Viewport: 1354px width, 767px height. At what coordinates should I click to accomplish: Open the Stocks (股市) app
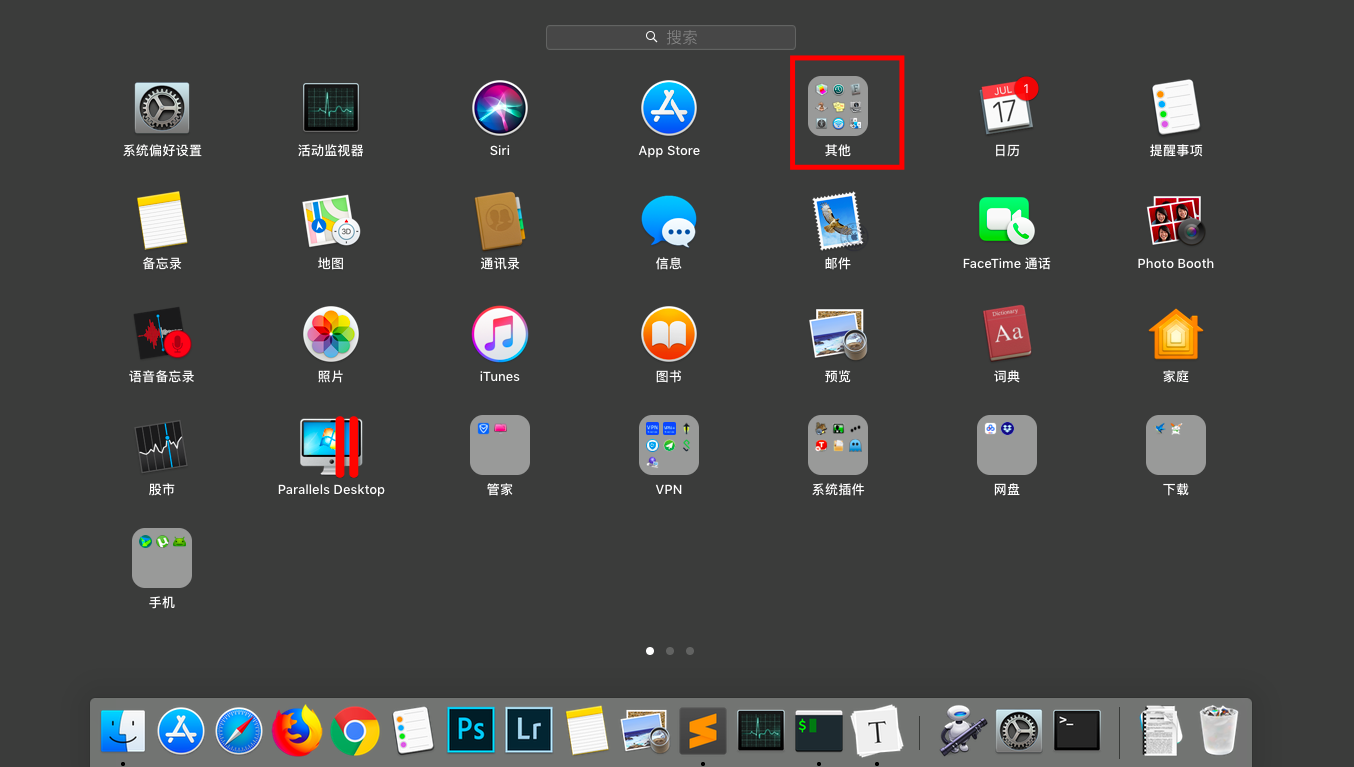[x=162, y=447]
